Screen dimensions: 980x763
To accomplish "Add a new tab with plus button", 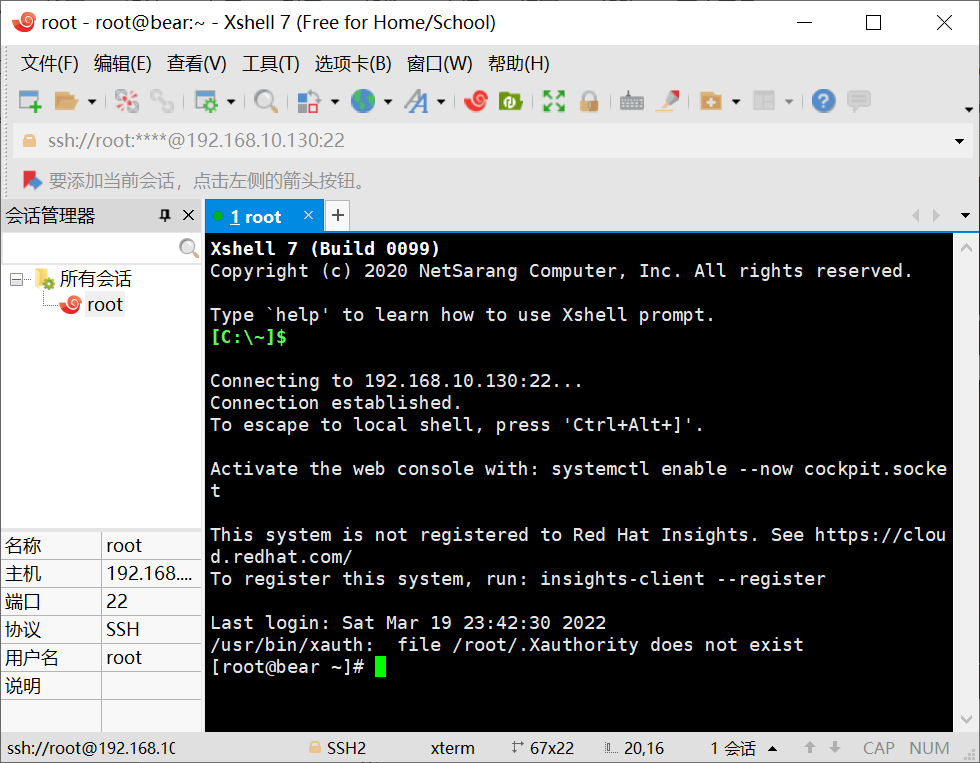I will (x=338, y=216).
